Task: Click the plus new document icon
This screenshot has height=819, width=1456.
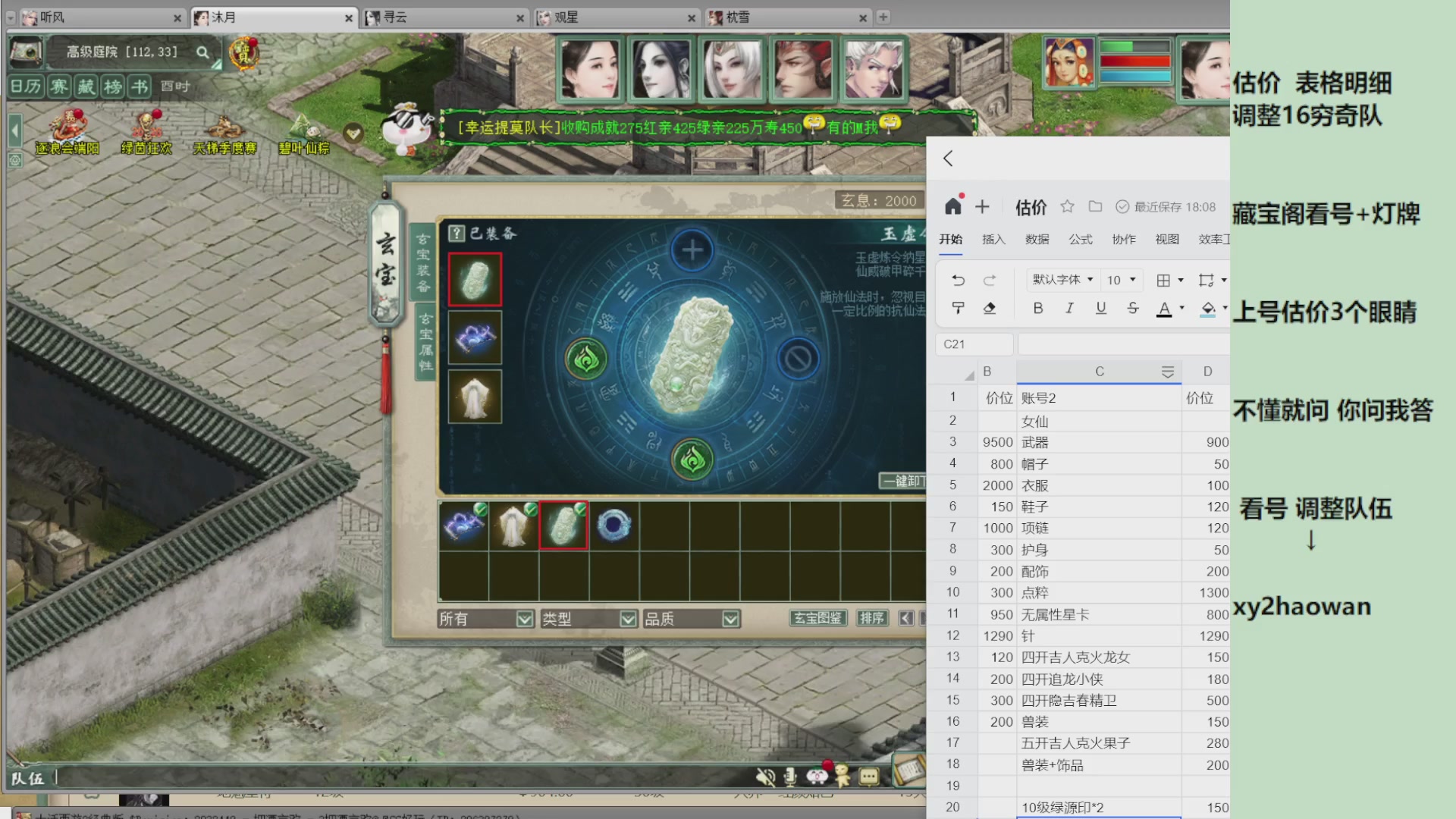Action: pos(982,206)
